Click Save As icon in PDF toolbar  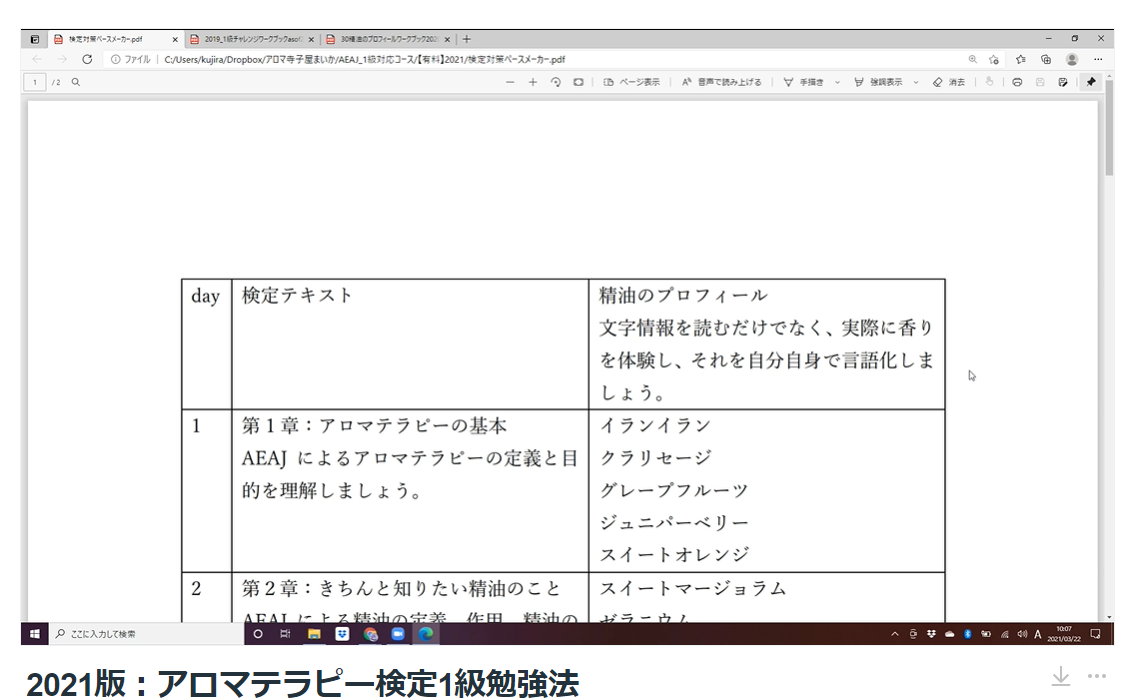tap(1063, 82)
